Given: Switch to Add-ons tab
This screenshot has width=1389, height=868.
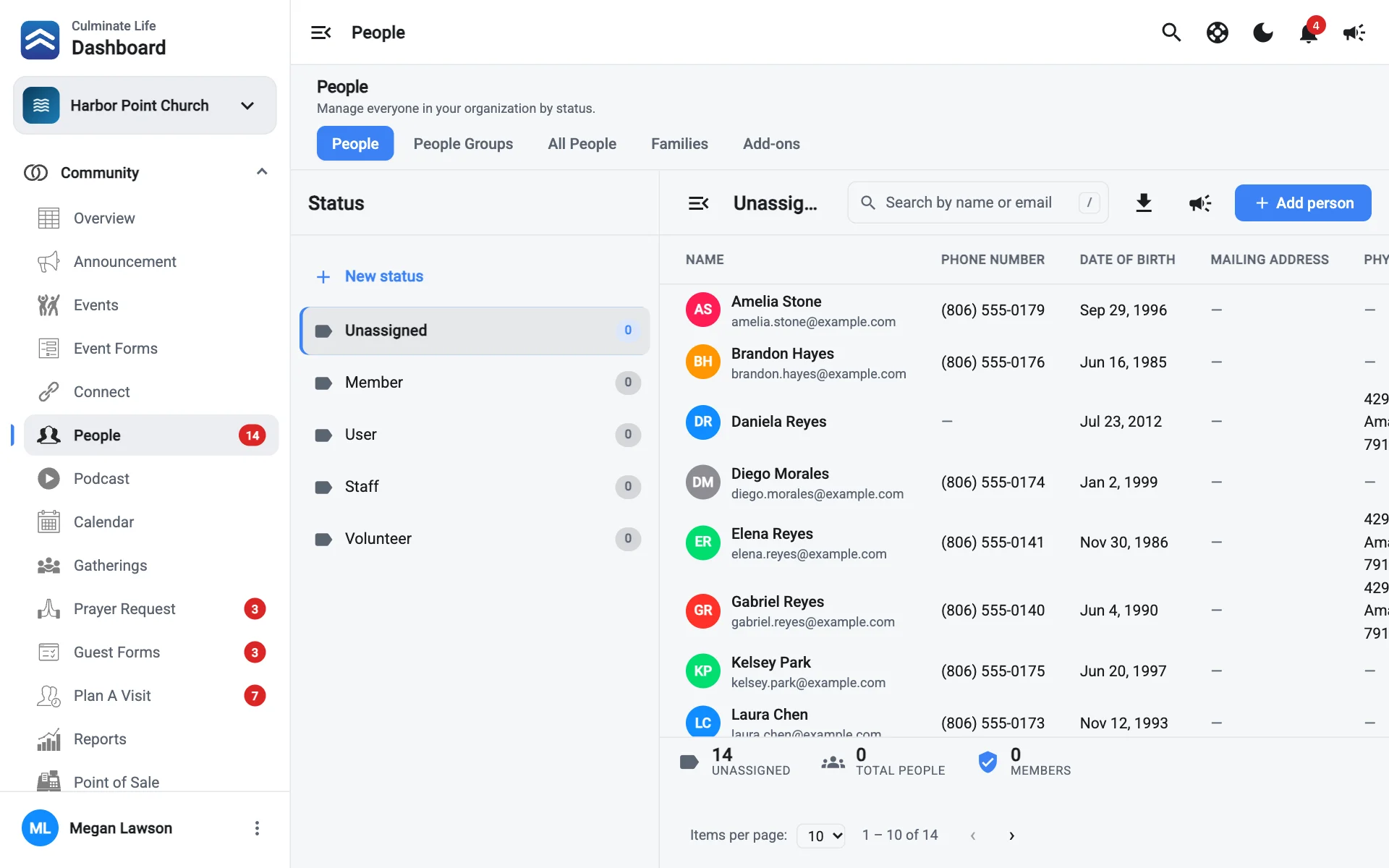Looking at the screenshot, I should click(771, 143).
